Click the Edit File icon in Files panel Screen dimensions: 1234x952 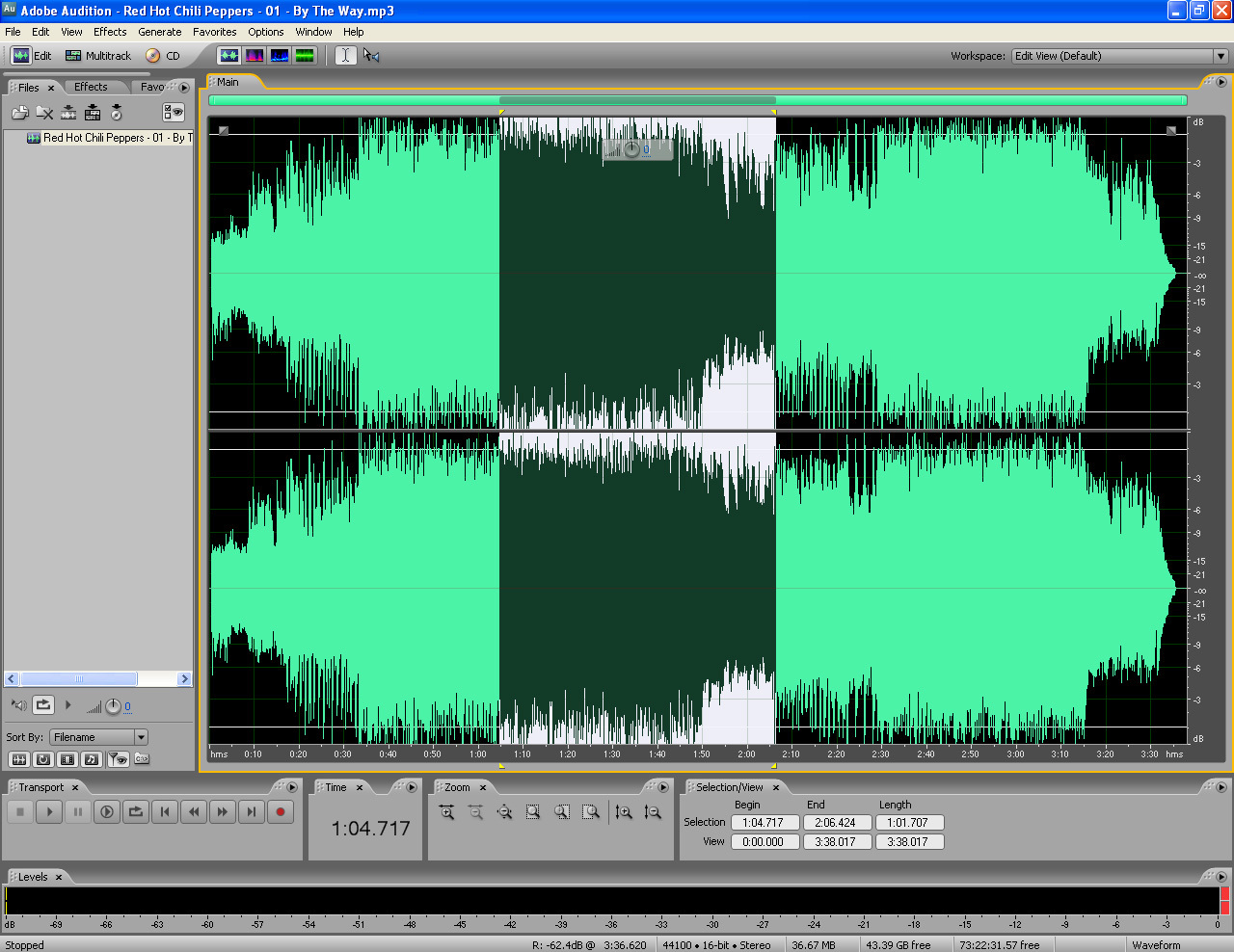click(x=68, y=113)
